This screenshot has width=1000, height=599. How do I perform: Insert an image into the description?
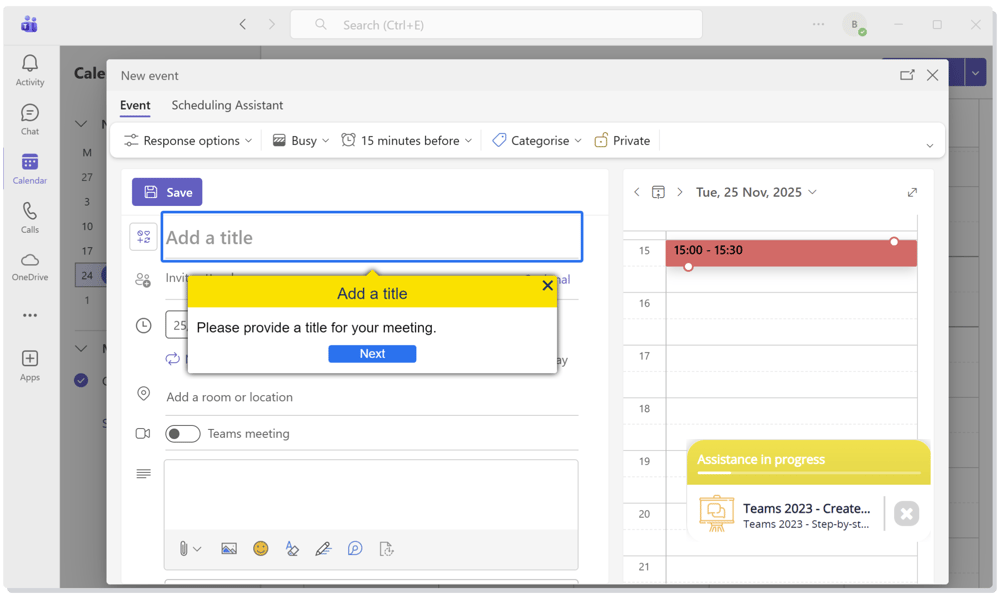229,548
